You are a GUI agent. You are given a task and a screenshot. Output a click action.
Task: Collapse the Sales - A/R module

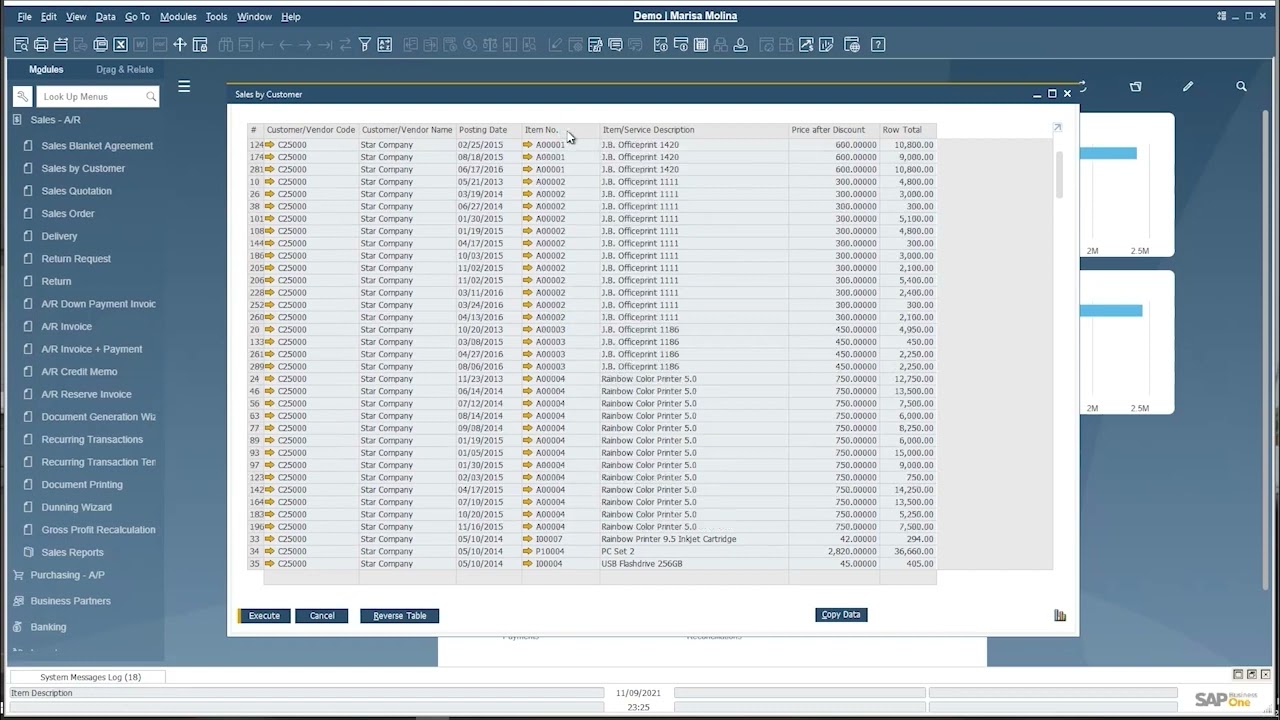tap(55, 120)
